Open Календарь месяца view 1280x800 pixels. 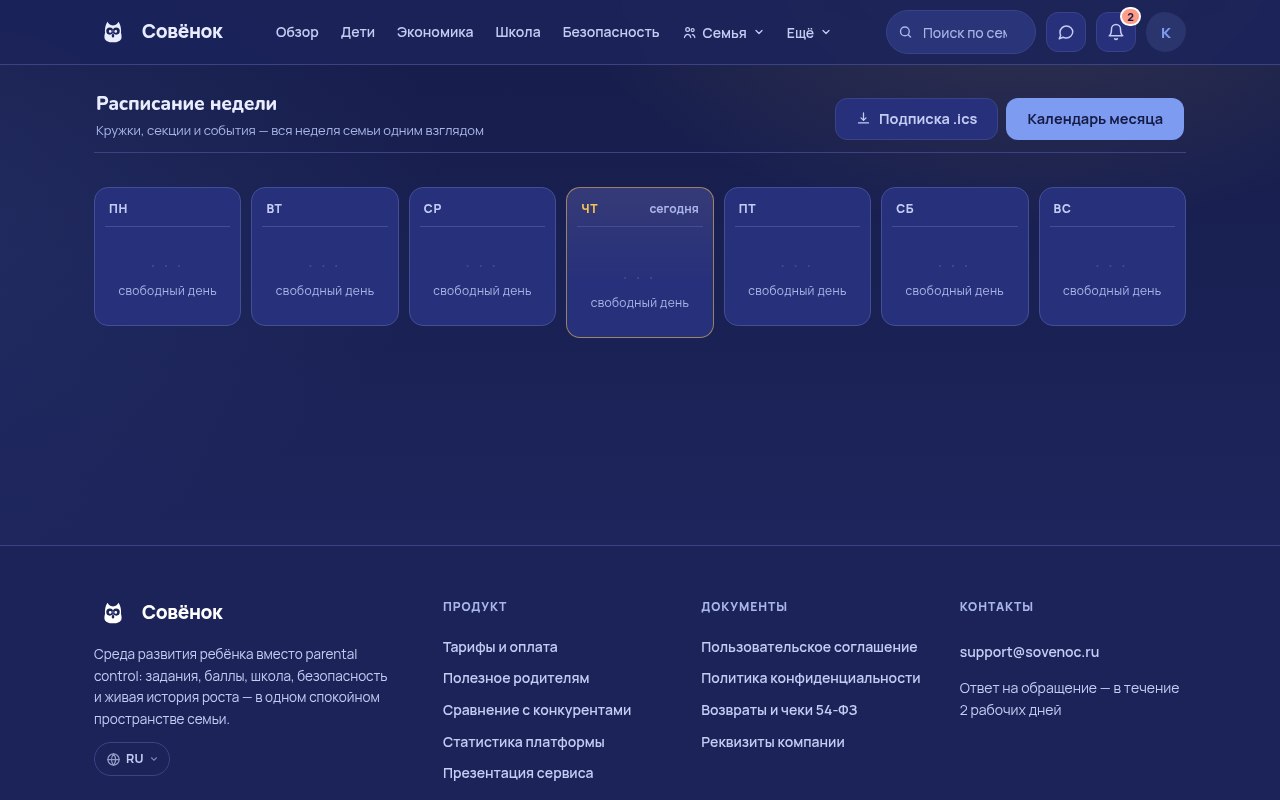1095,119
